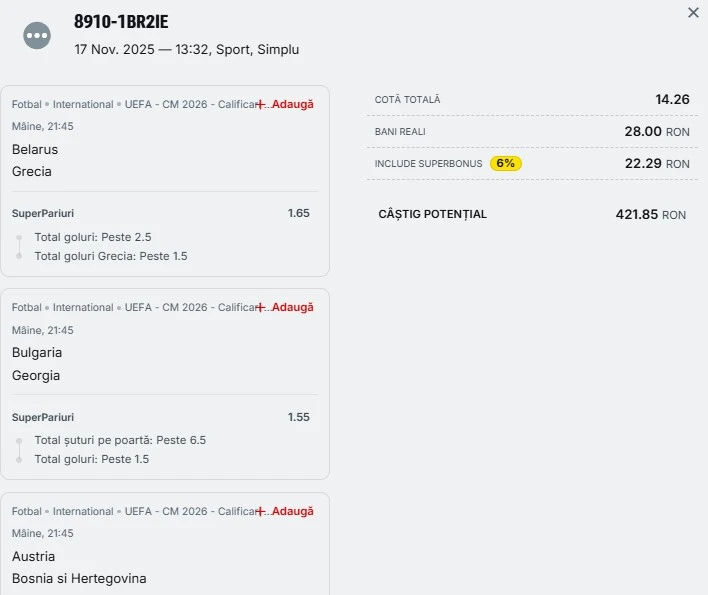Select the ticket ID 8910-1BR2IE heading
Viewport: 708px width, 595px height.
(122, 22)
